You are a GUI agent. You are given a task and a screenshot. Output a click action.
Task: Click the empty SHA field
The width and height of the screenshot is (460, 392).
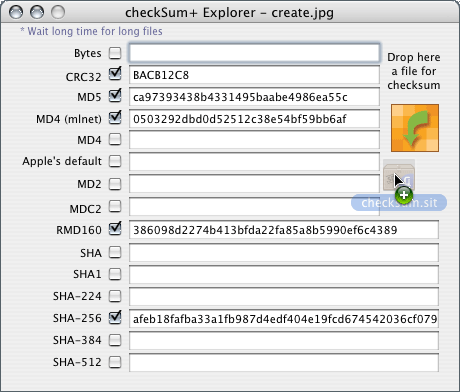click(284, 253)
